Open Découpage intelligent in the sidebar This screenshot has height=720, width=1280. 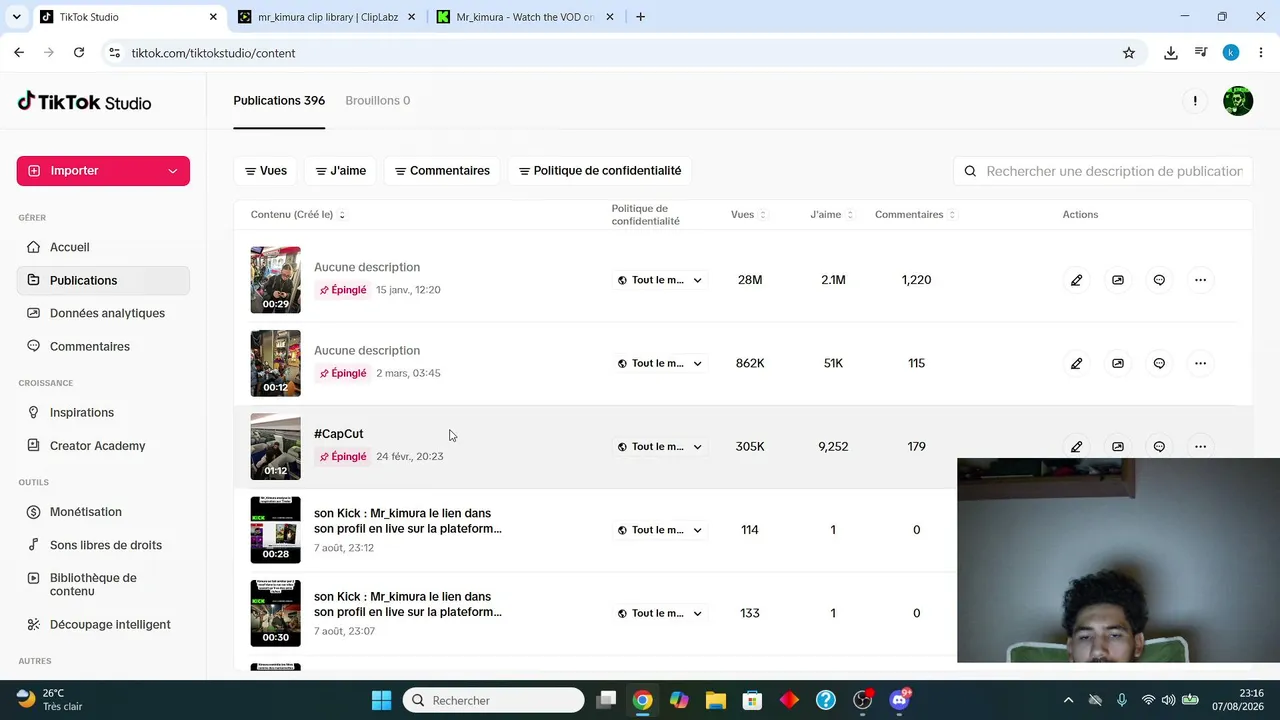click(103, 624)
